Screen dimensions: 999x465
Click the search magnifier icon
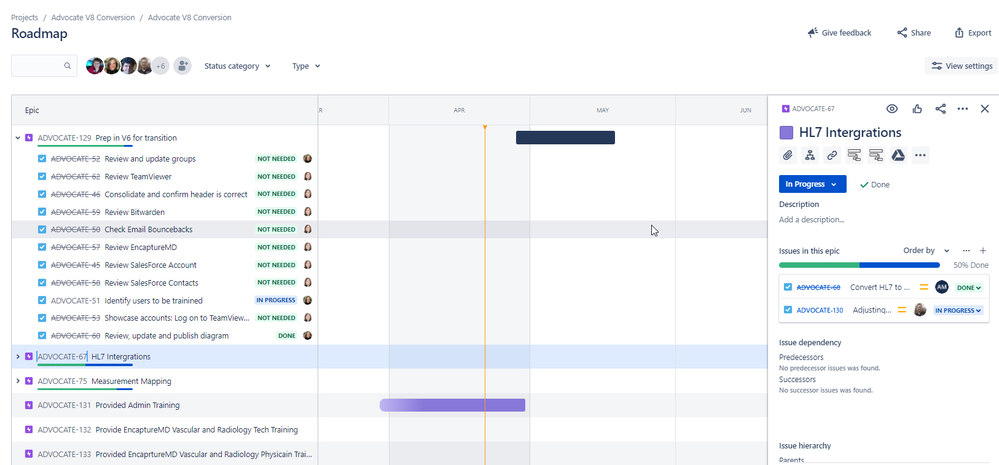(68, 66)
